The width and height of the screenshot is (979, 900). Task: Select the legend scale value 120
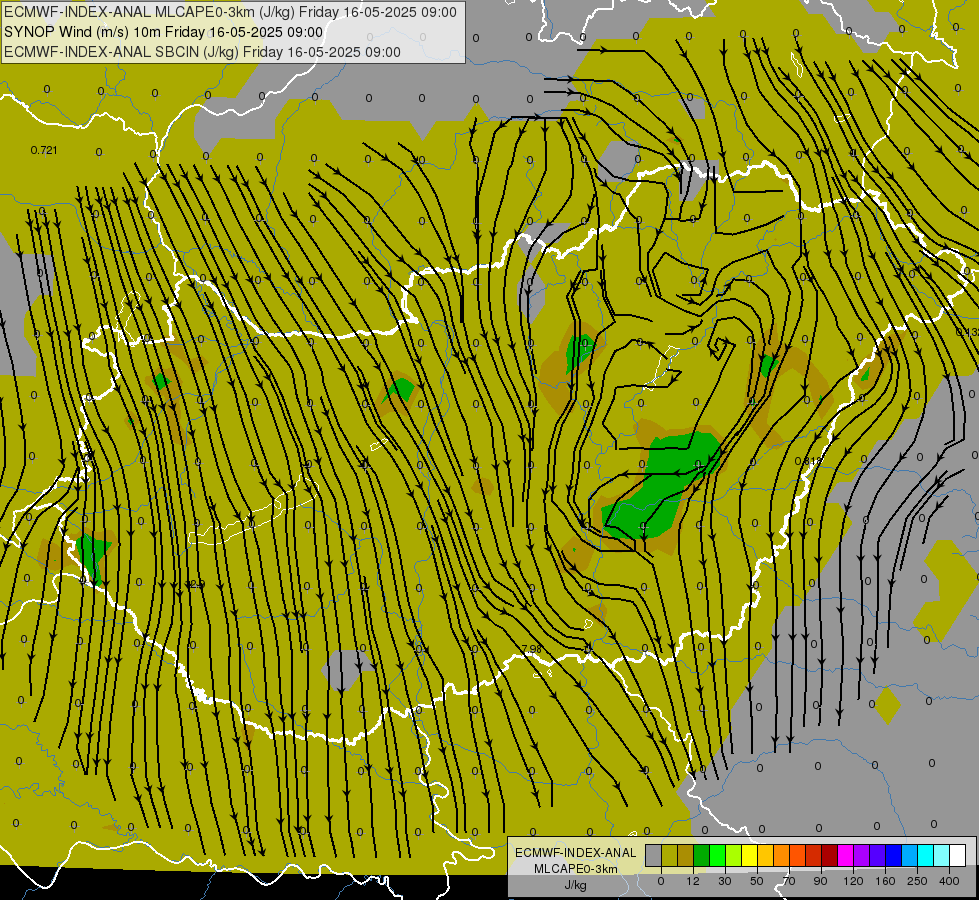pos(853,881)
